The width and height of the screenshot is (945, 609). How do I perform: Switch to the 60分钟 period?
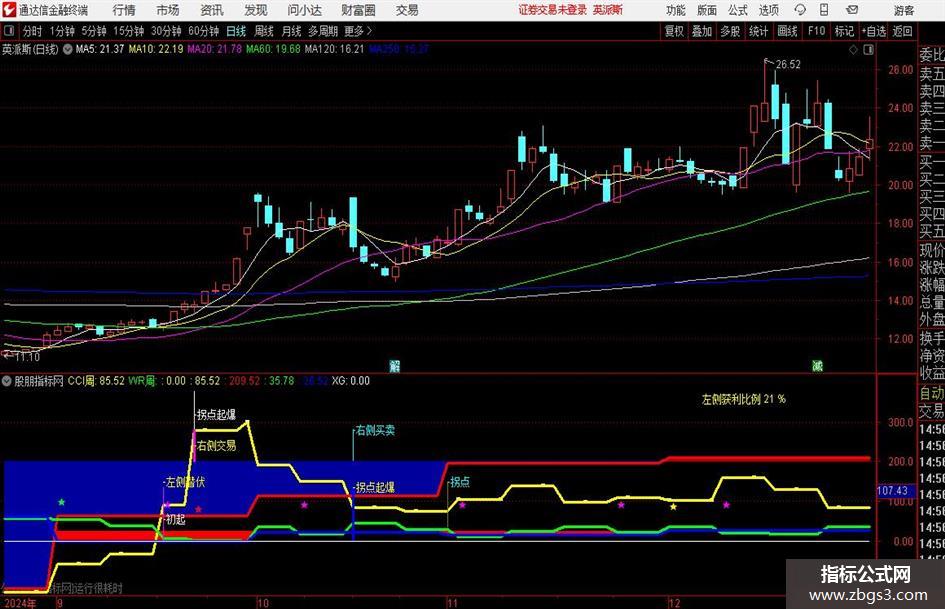coord(203,31)
